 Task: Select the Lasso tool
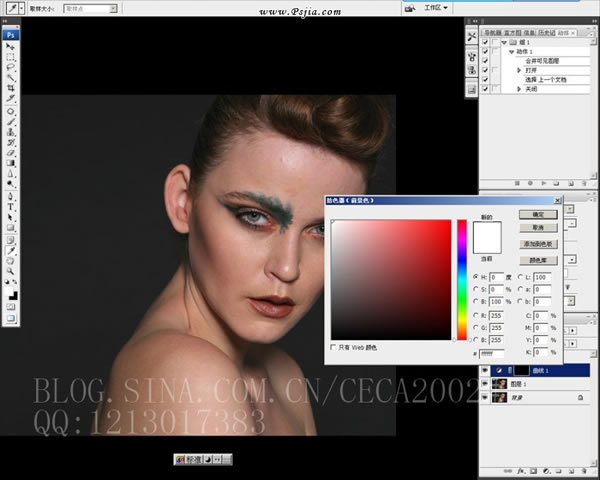click(x=11, y=66)
